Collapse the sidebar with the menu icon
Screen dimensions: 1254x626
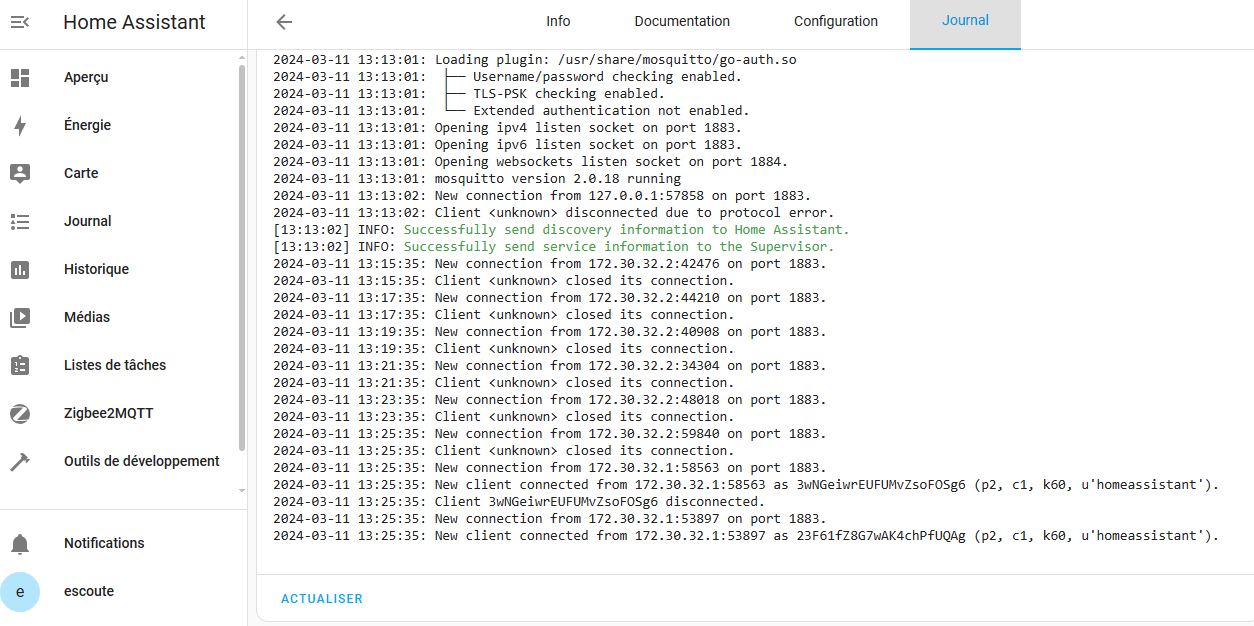click(x=20, y=22)
